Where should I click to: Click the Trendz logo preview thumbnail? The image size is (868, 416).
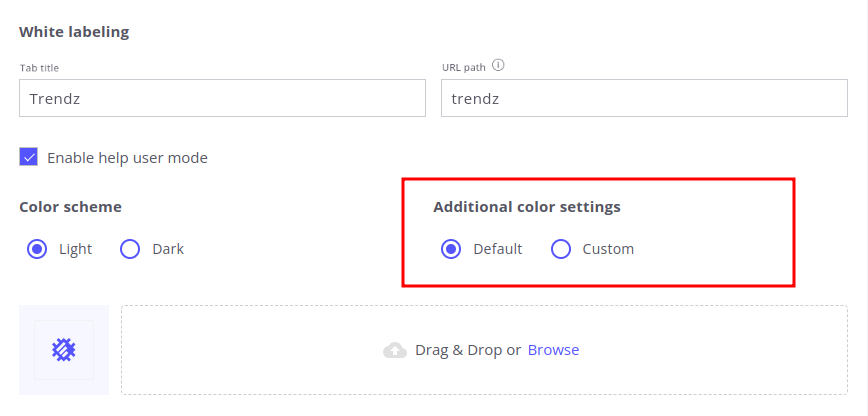(x=64, y=350)
